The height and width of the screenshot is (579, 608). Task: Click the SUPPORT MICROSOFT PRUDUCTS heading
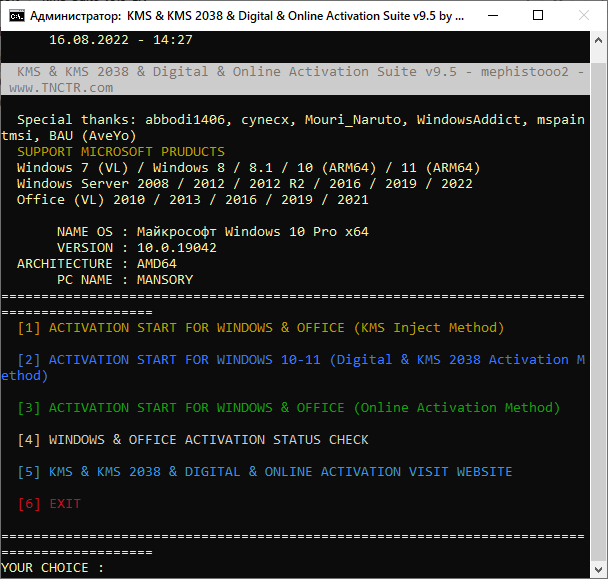121,152
